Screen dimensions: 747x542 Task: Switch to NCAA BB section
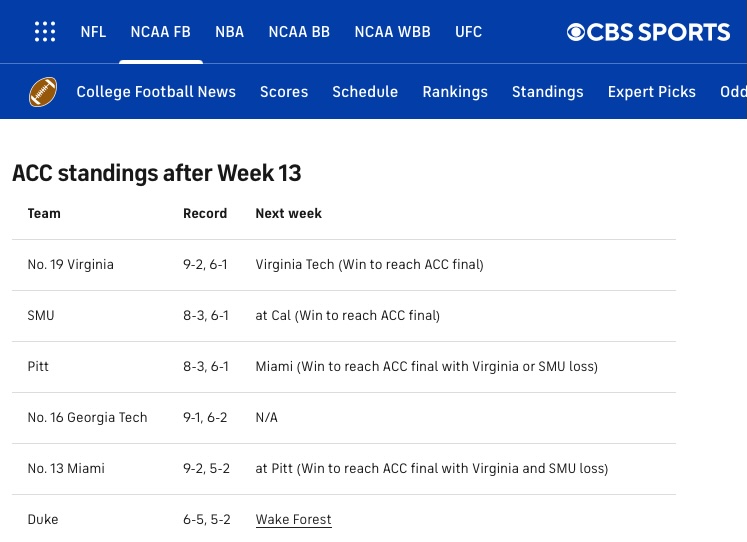click(x=299, y=32)
